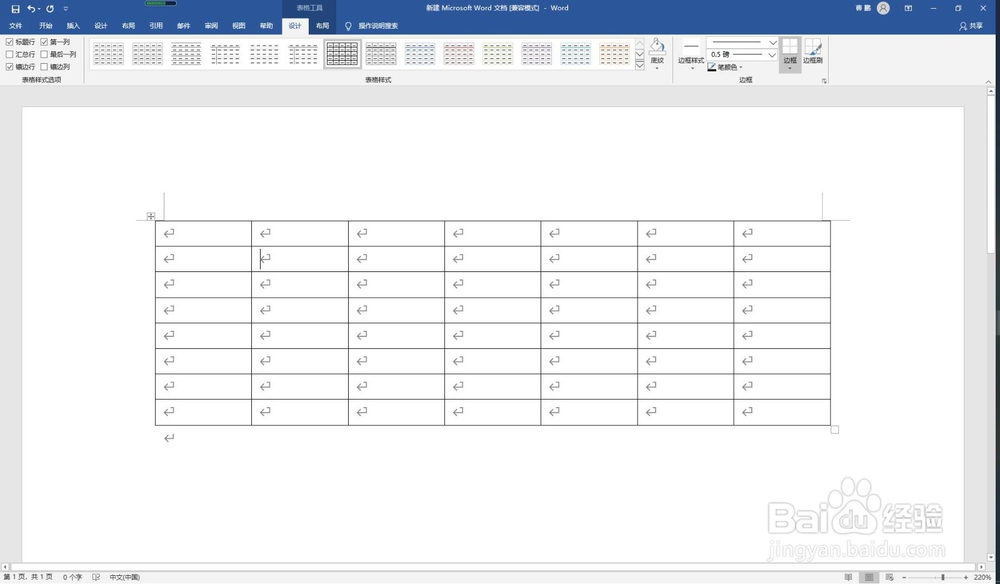1000x584 pixels.
Task: Click the zoom slider handle
Action: 943,577
